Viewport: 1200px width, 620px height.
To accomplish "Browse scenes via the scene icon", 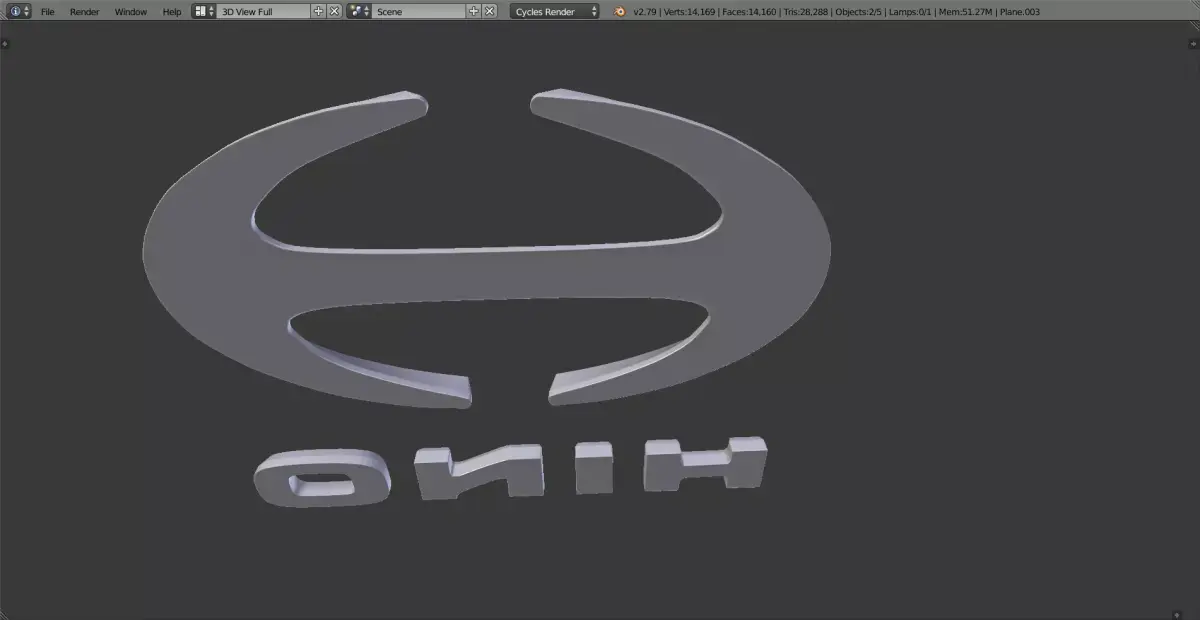I will coord(359,11).
